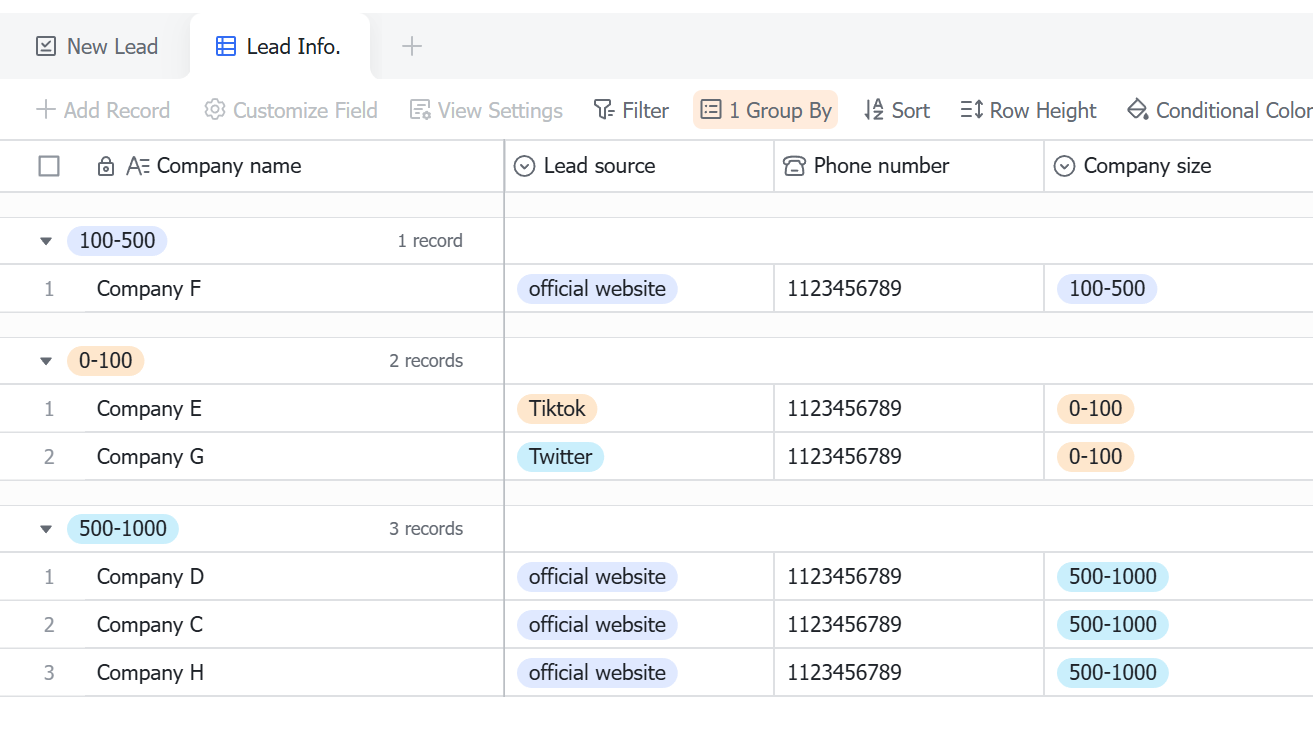
Task: Open the 1 Group By menu
Action: [766, 110]
